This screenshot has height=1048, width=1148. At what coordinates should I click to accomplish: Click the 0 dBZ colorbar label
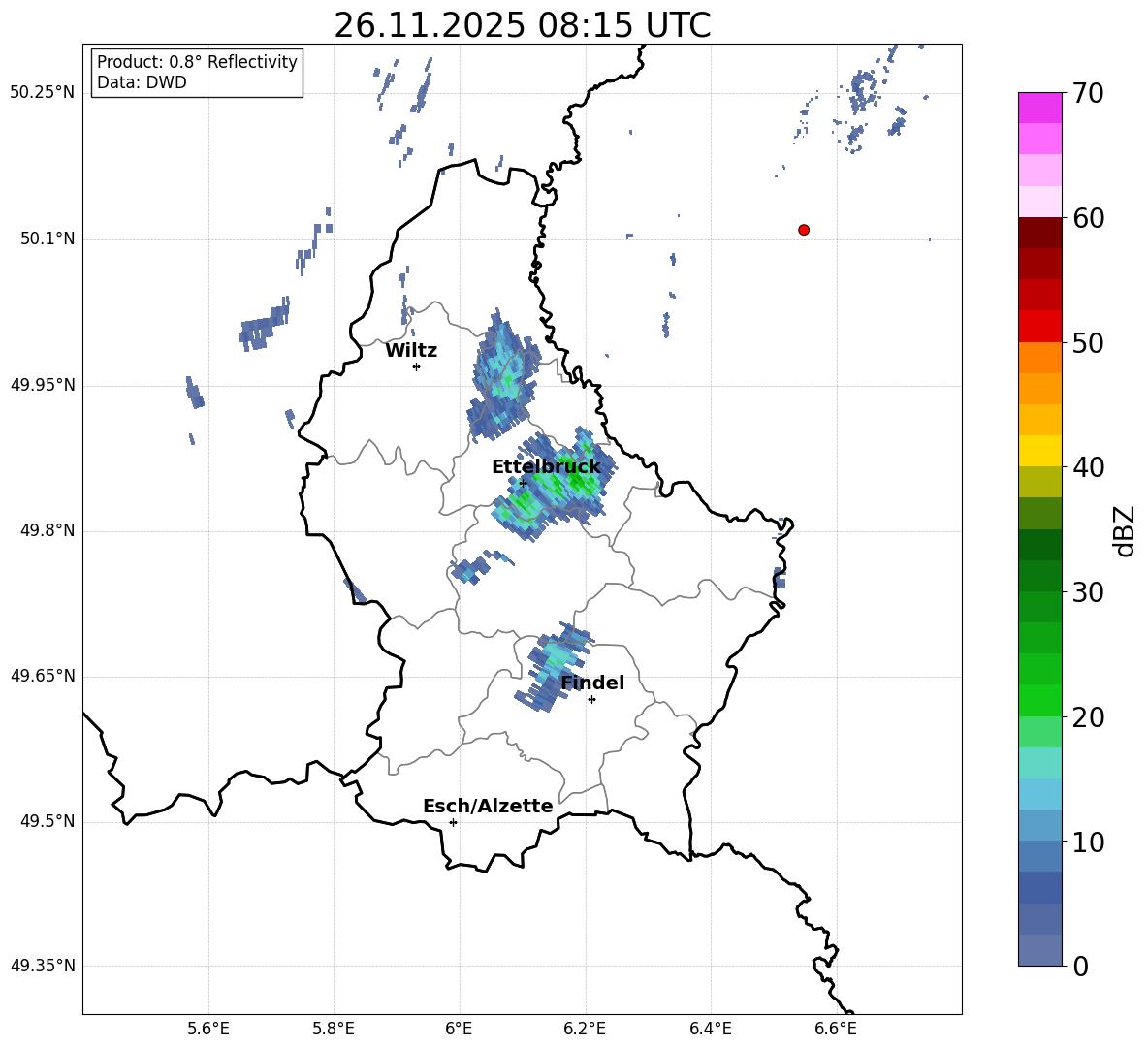pos(1080,966)
